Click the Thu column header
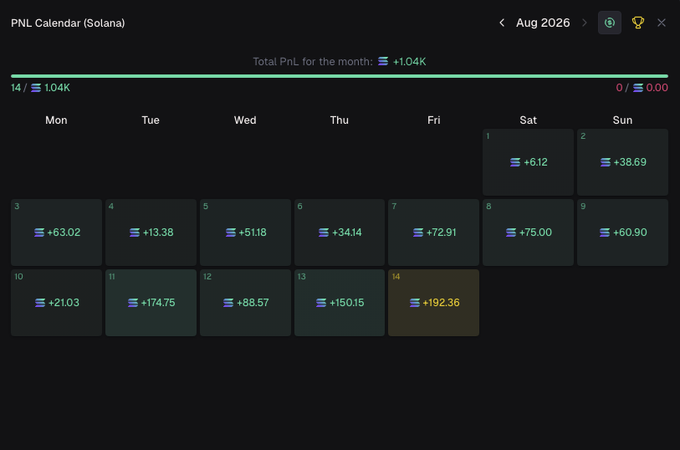The height and width of the screenshot is (450, 680). [x=339, y=120]
